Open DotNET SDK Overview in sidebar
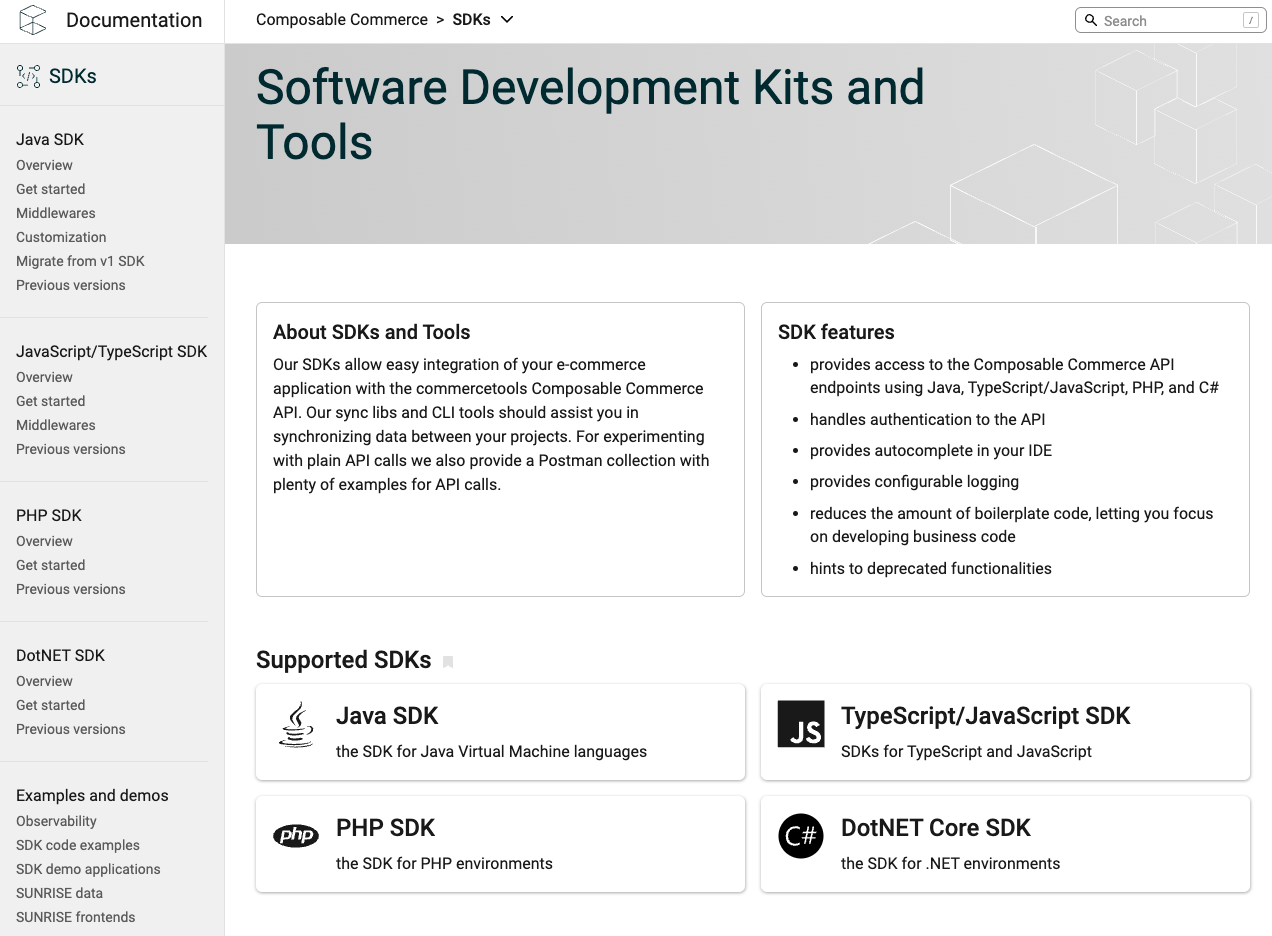The height and width of the screenshot is (936, 1272). 44,681
